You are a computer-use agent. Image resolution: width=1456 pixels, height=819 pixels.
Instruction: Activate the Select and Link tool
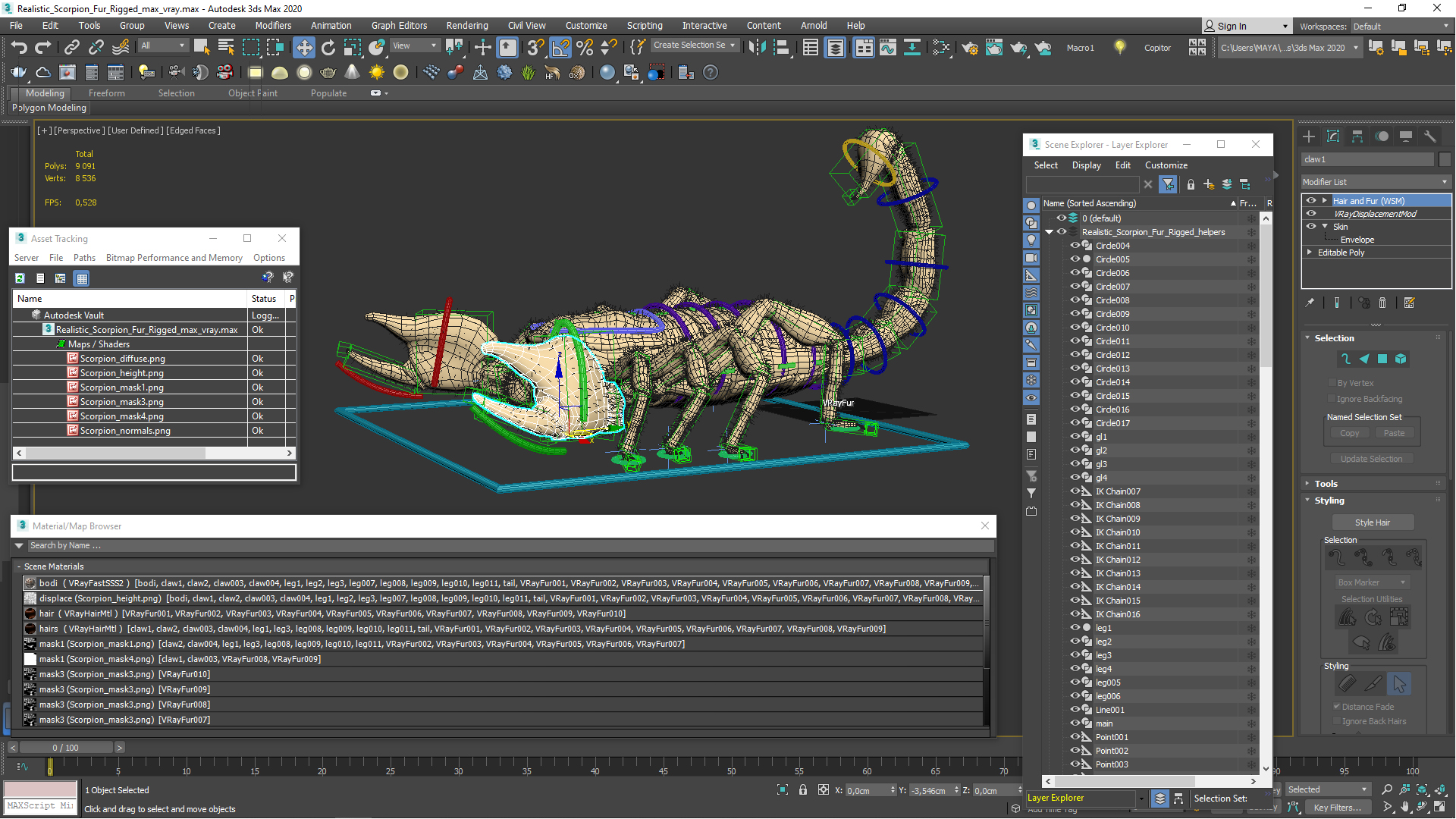point(72,48)
